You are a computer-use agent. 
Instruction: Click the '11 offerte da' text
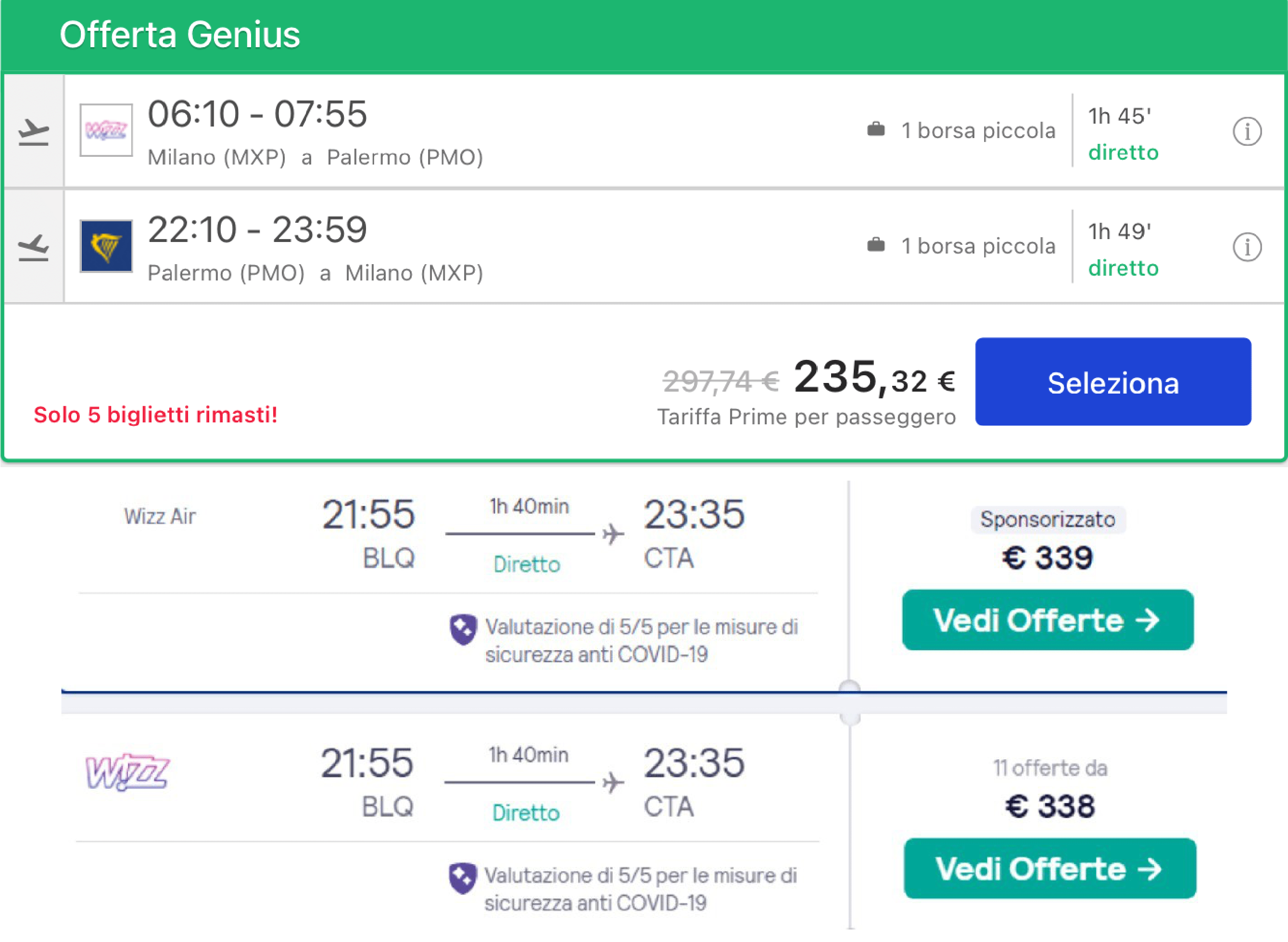coord(1050,768)
